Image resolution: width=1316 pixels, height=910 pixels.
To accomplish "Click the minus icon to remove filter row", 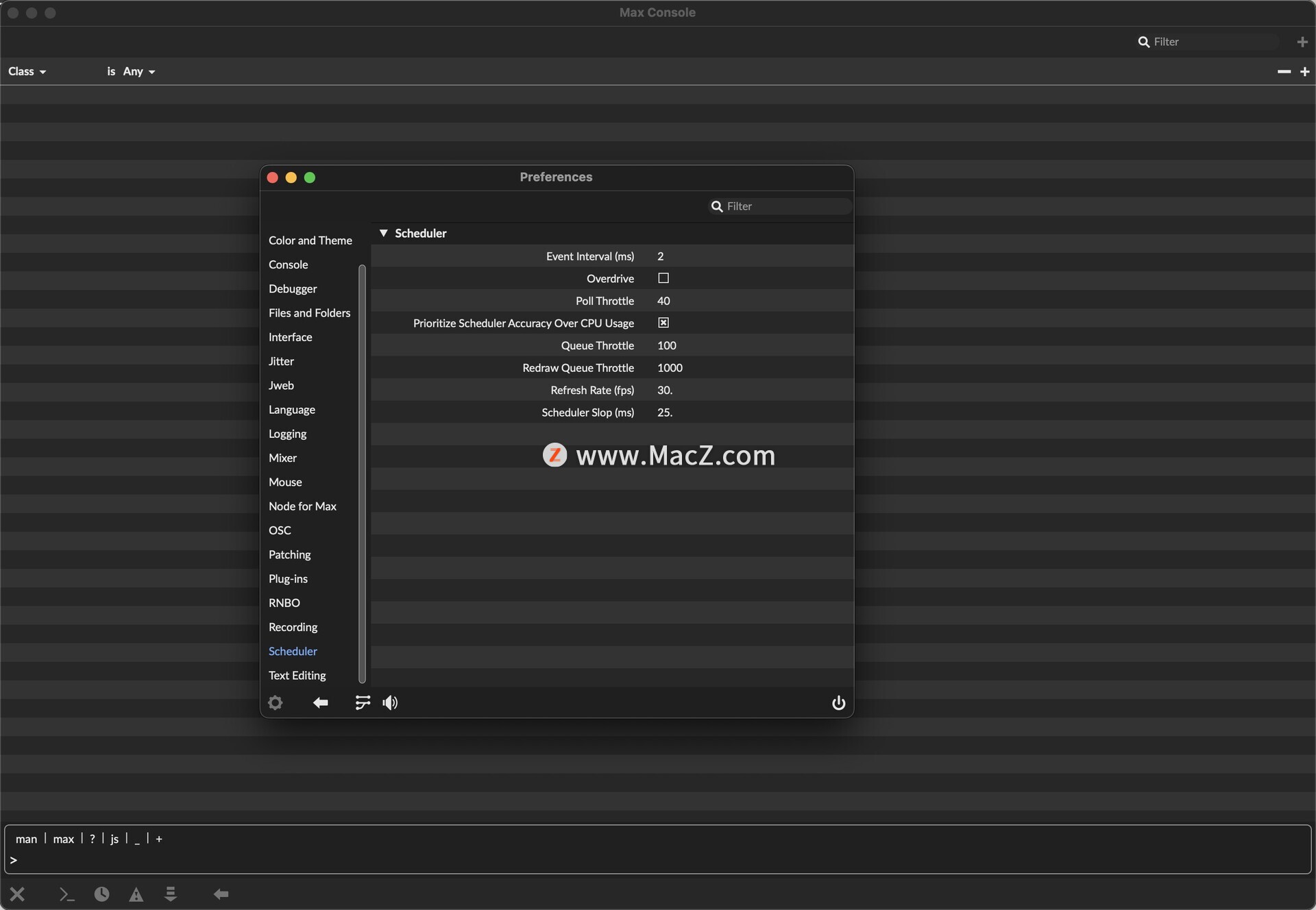I will [1284, 71].
